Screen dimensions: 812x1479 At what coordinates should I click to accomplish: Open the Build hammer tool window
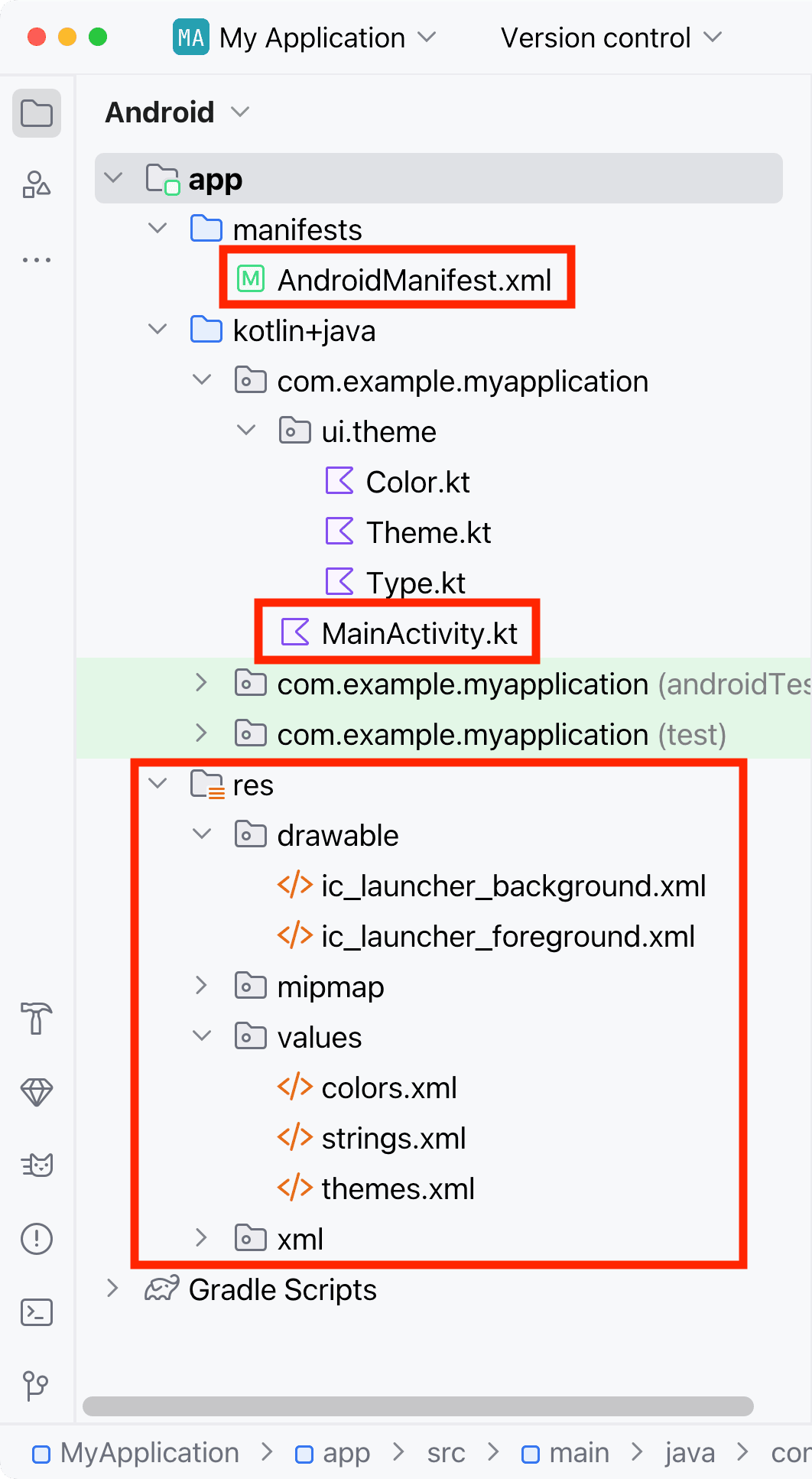point(37,1019)
